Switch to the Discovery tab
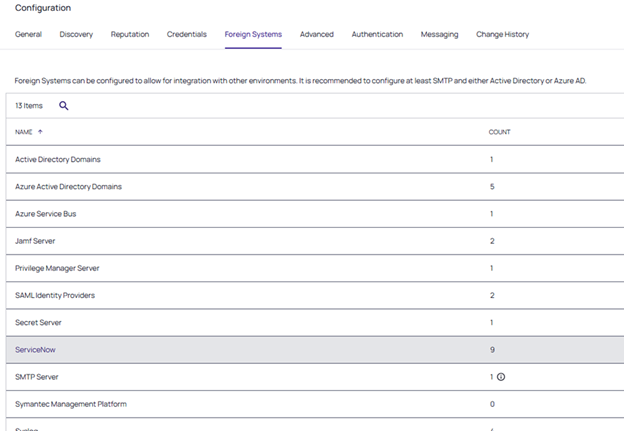The height and width of the screenshot is (431, 624). [76, 34]
